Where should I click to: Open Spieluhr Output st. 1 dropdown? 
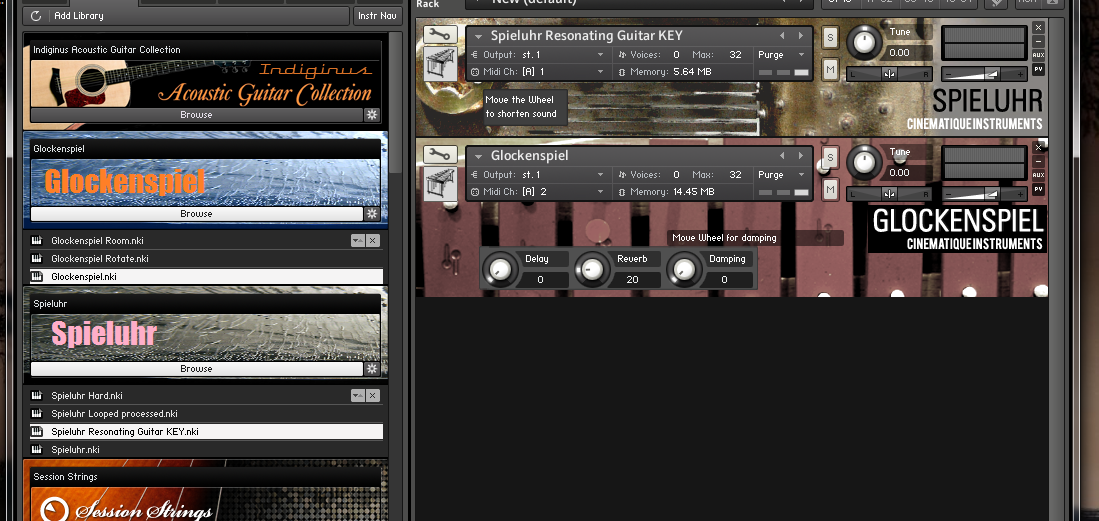tap(538, 55)
